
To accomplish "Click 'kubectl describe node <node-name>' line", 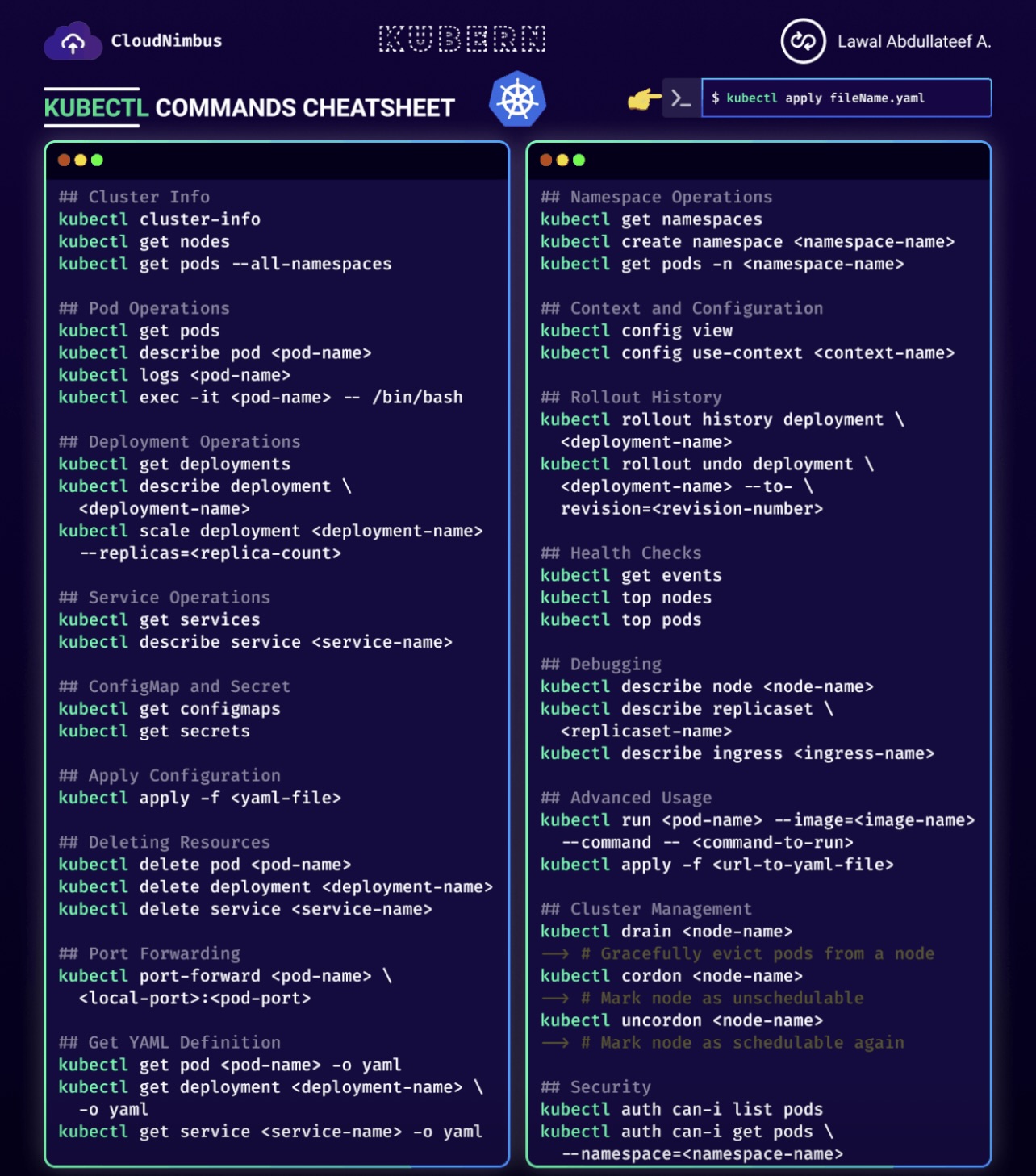I will (707, 686).
